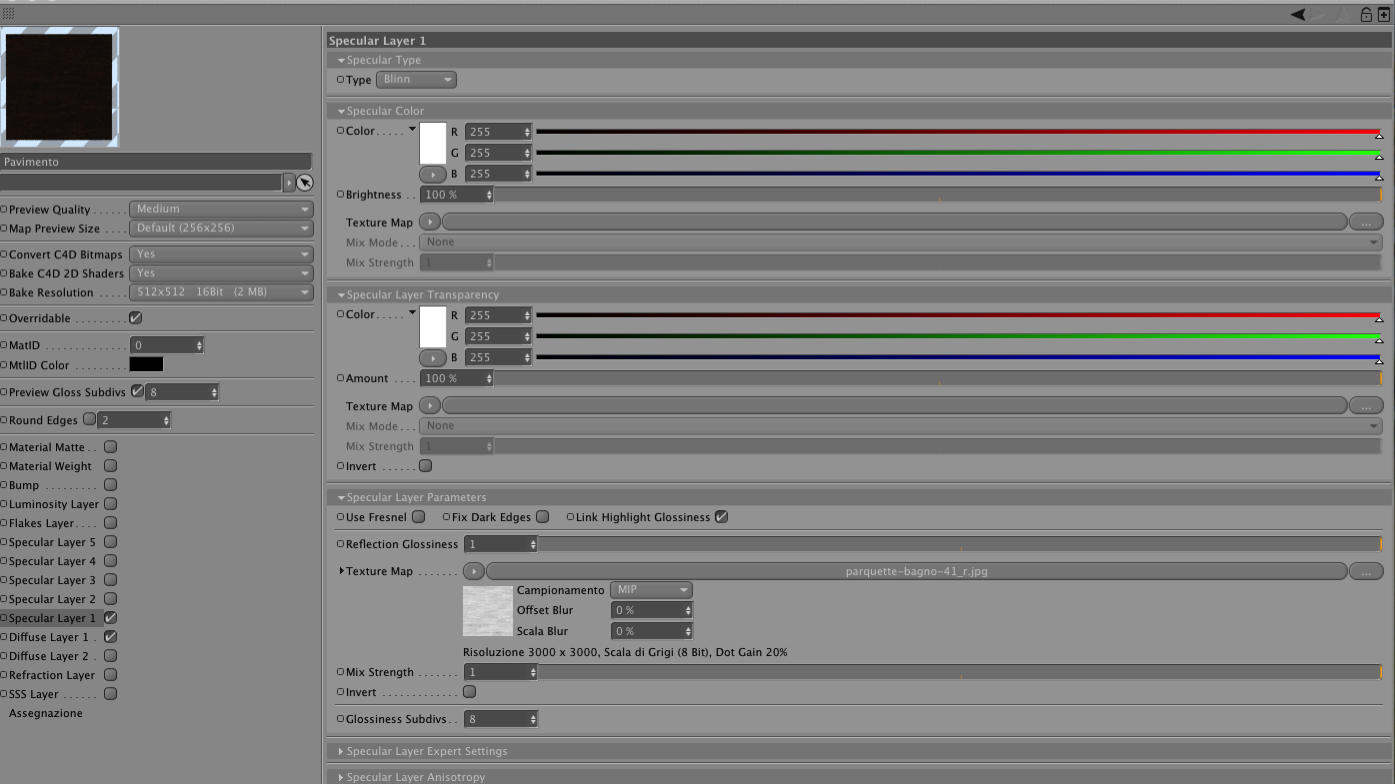Image resolution: width=1395 pixels, height=784 pixels.
Task: Click the round cursor picker icon below Pavimento
Action: [305, 183]
